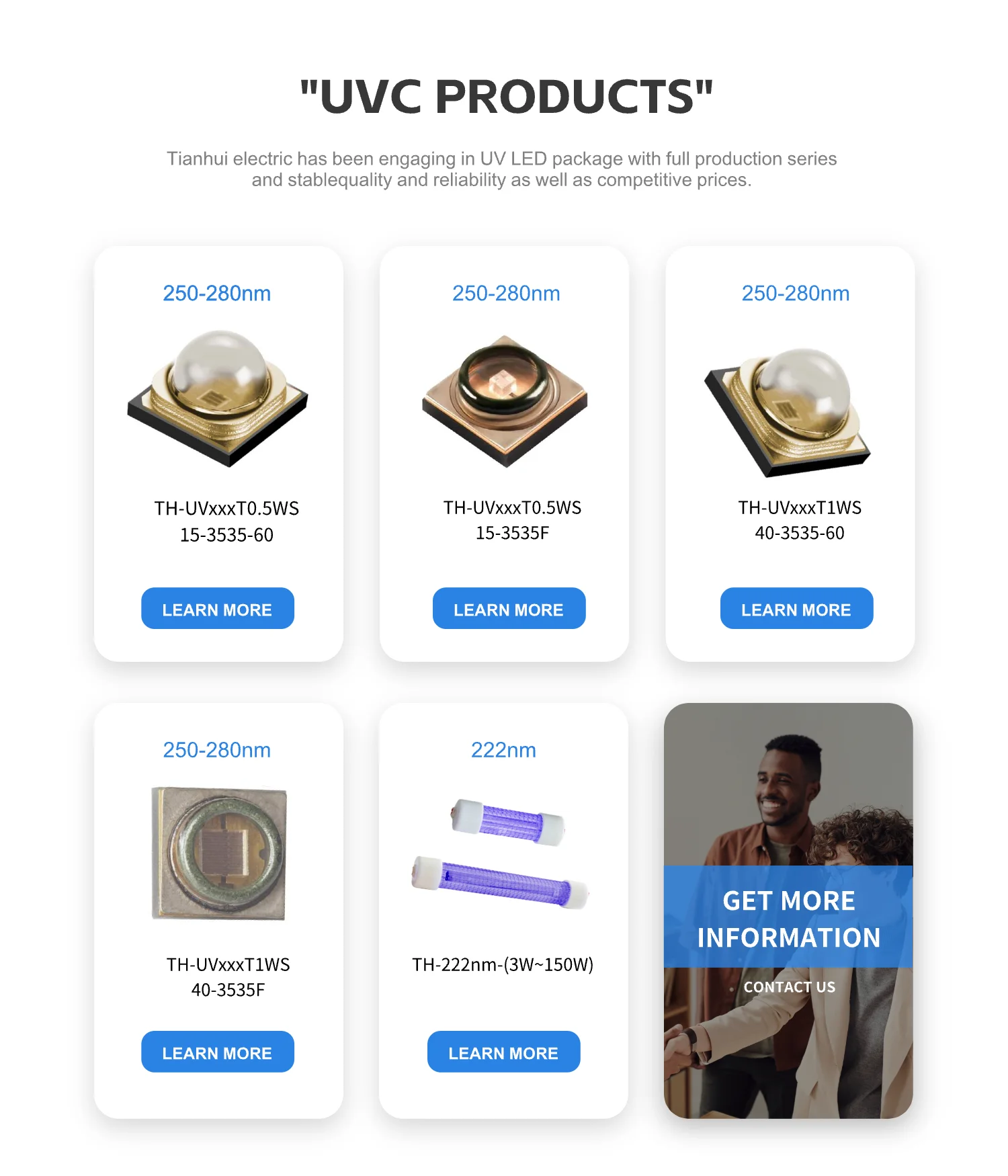Click the Contact Us link on banner
Viewport: 1008px width, 1176px height.
pos(789,987)
